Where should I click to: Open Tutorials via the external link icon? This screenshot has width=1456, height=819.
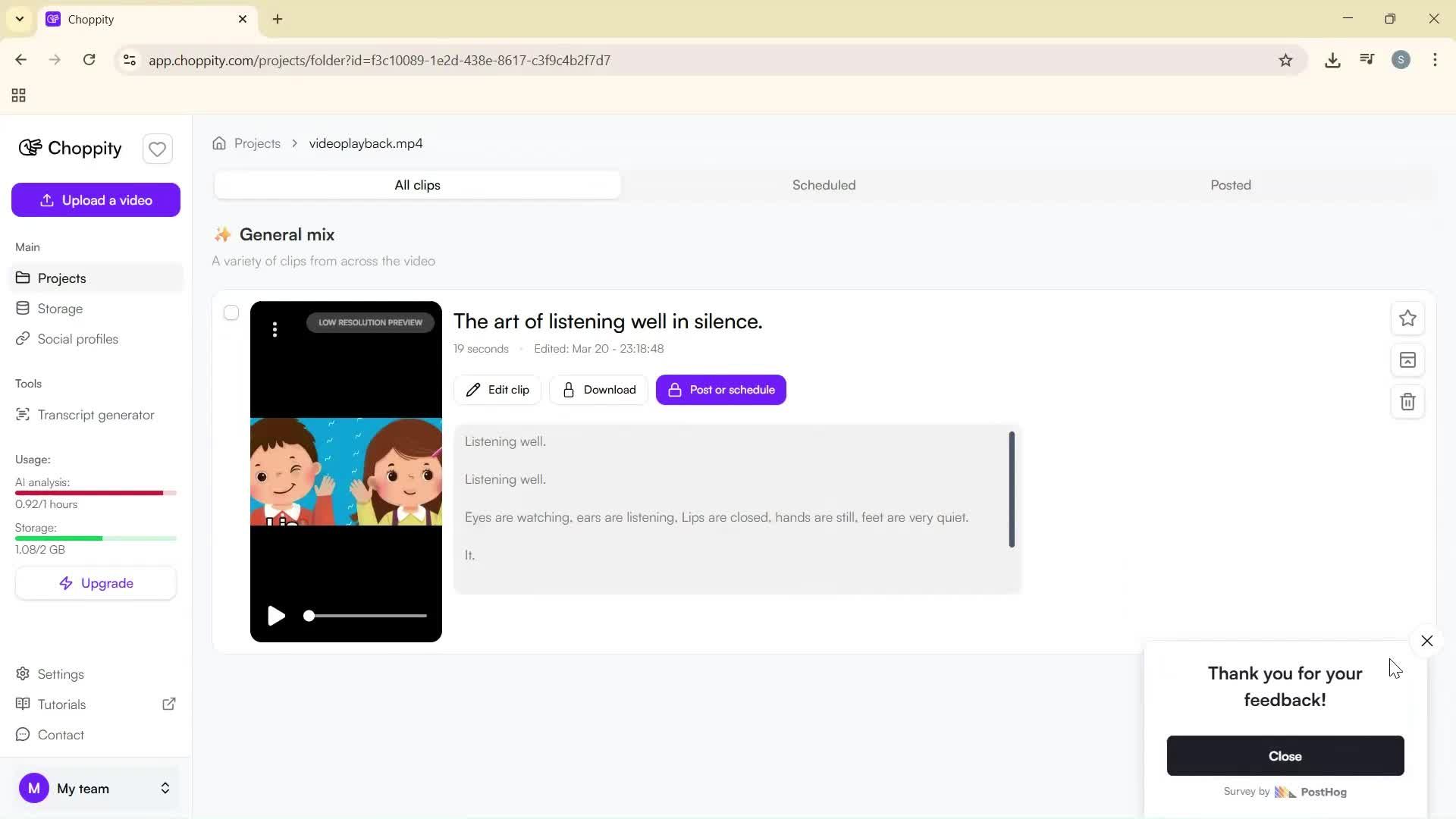[x=169, y=704]
